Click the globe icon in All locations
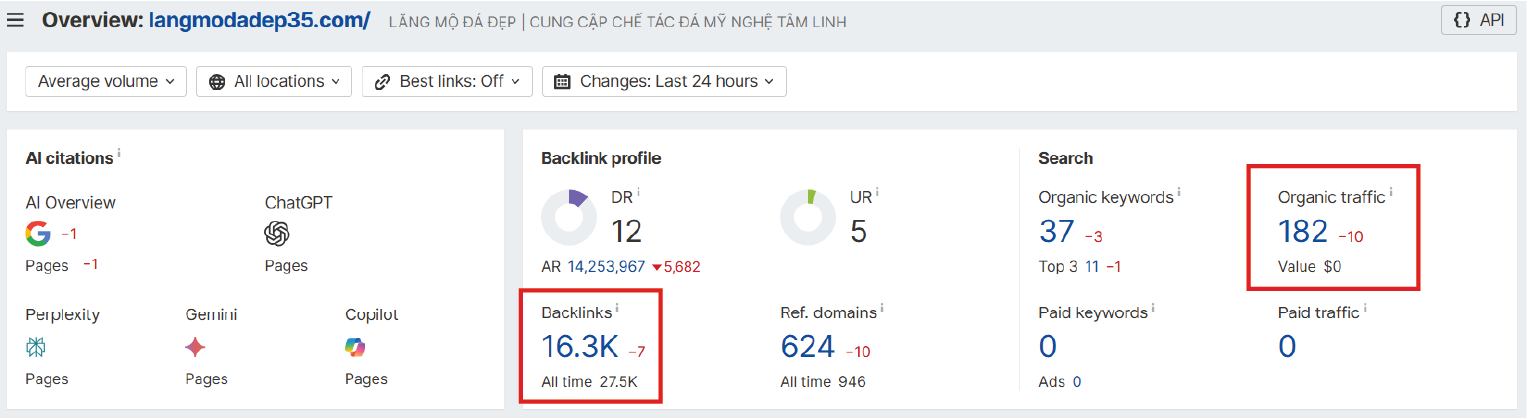The image size is (1527, 419). click(217, 82)
